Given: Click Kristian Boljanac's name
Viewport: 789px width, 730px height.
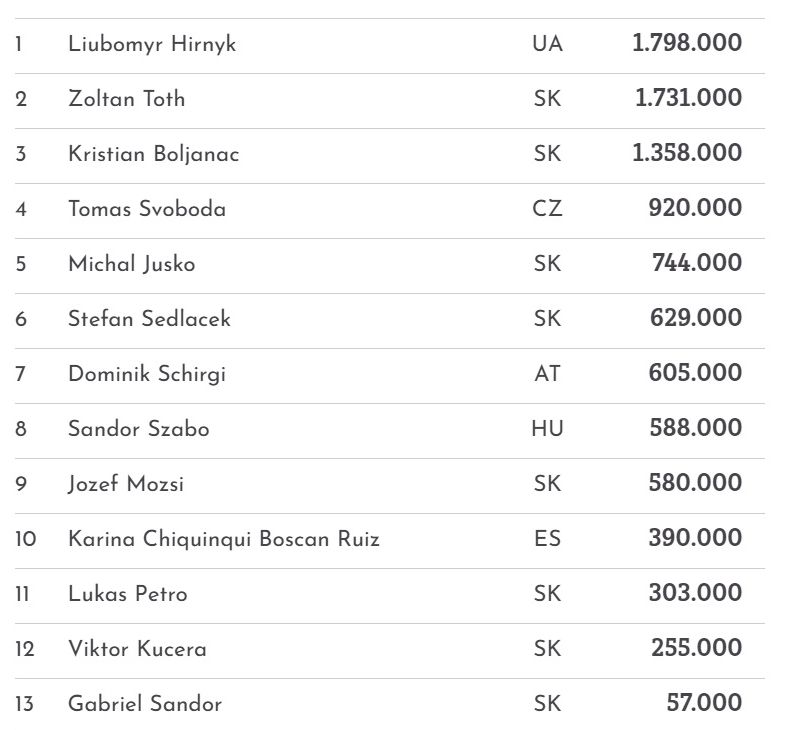Looking at the screenshot, I should click(153, 154).
